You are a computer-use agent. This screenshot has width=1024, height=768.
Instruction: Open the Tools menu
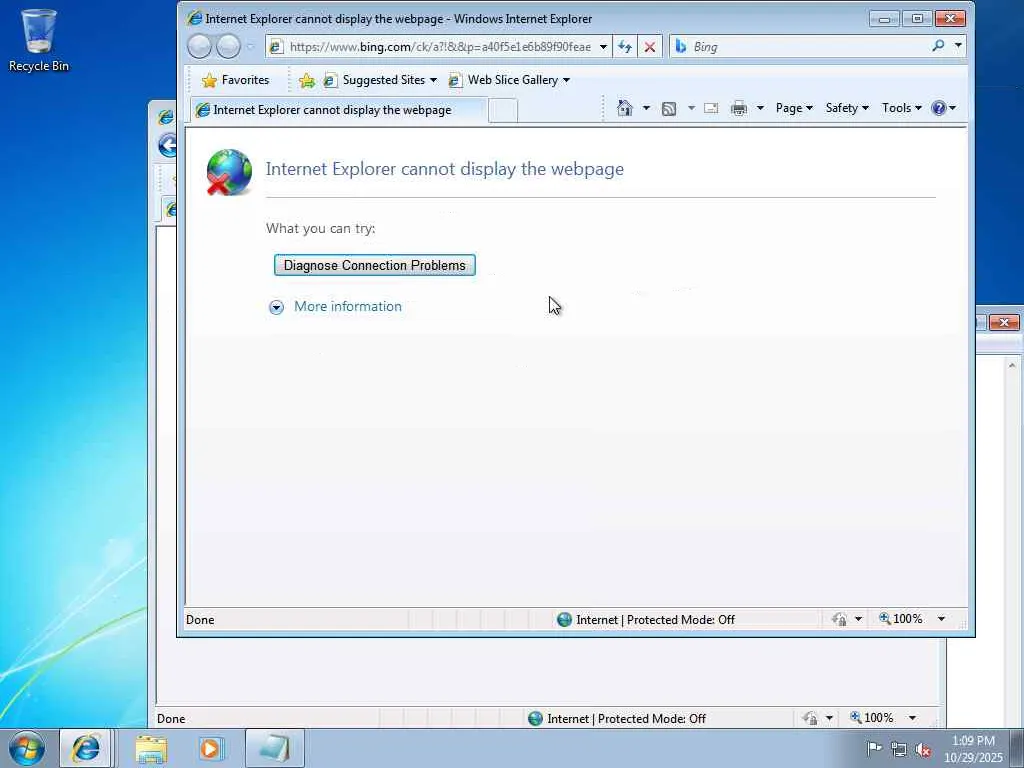901,108
